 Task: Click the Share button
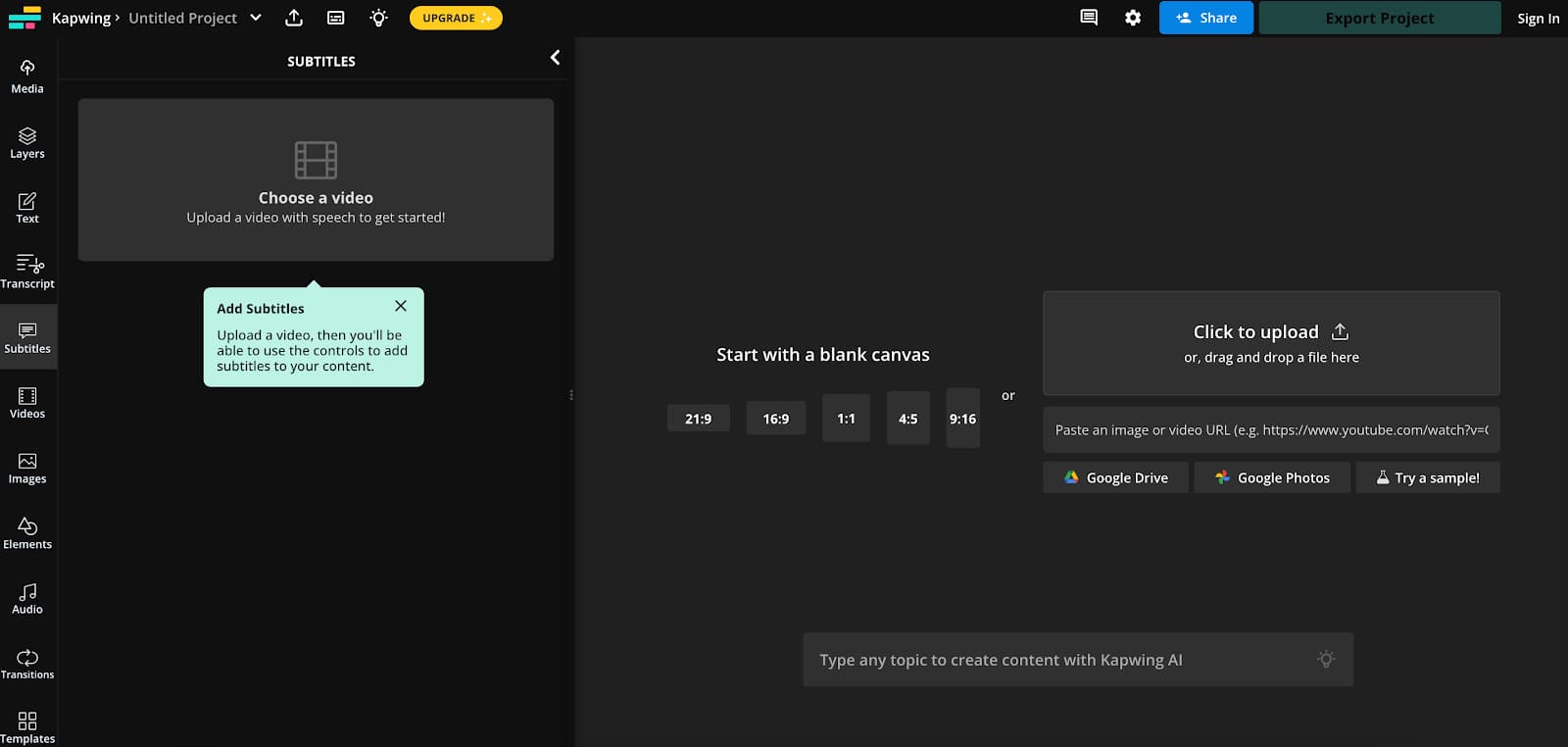tap(1205, 18)
